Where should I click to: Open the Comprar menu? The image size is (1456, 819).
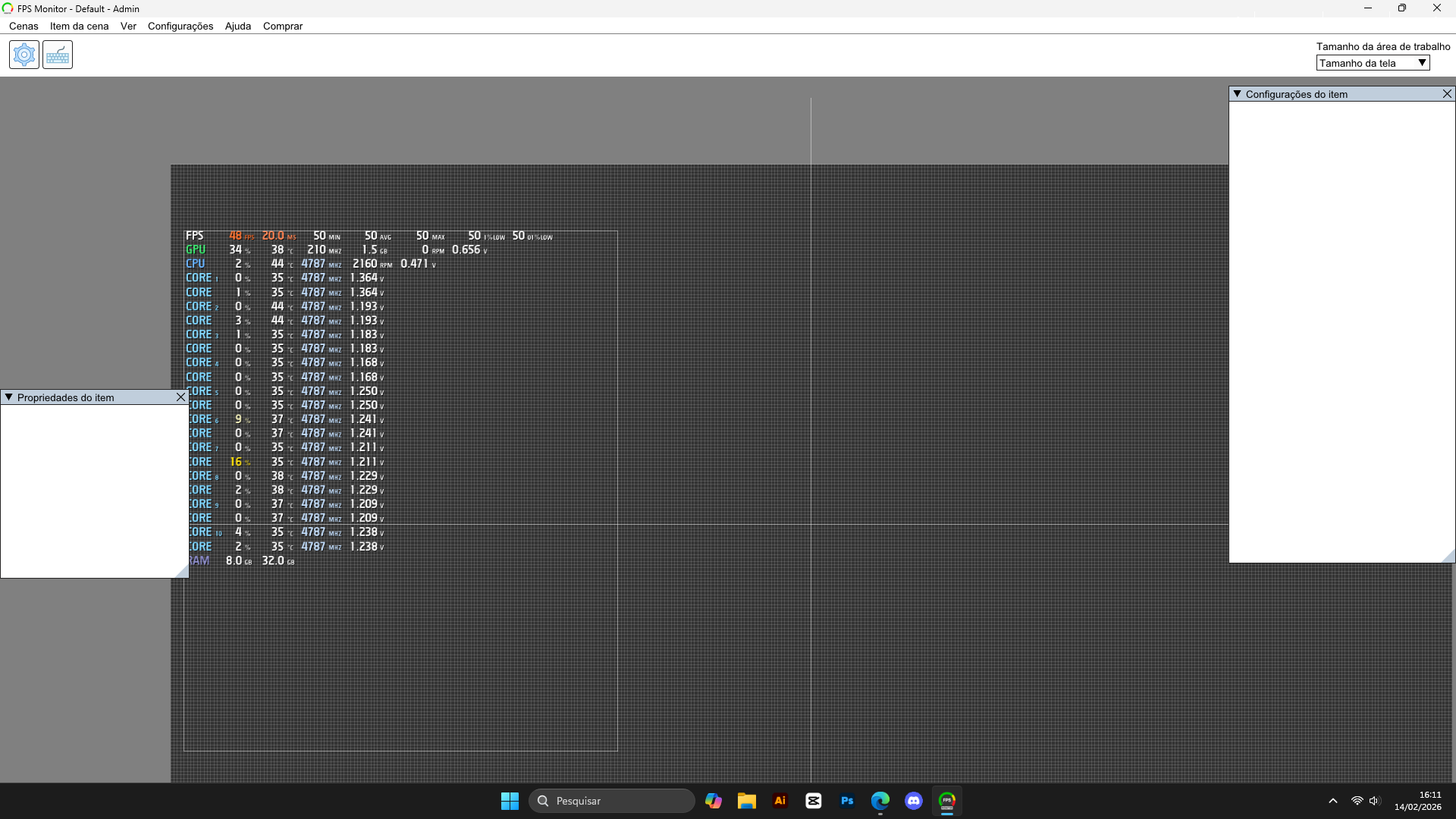(x=283, y=26)
